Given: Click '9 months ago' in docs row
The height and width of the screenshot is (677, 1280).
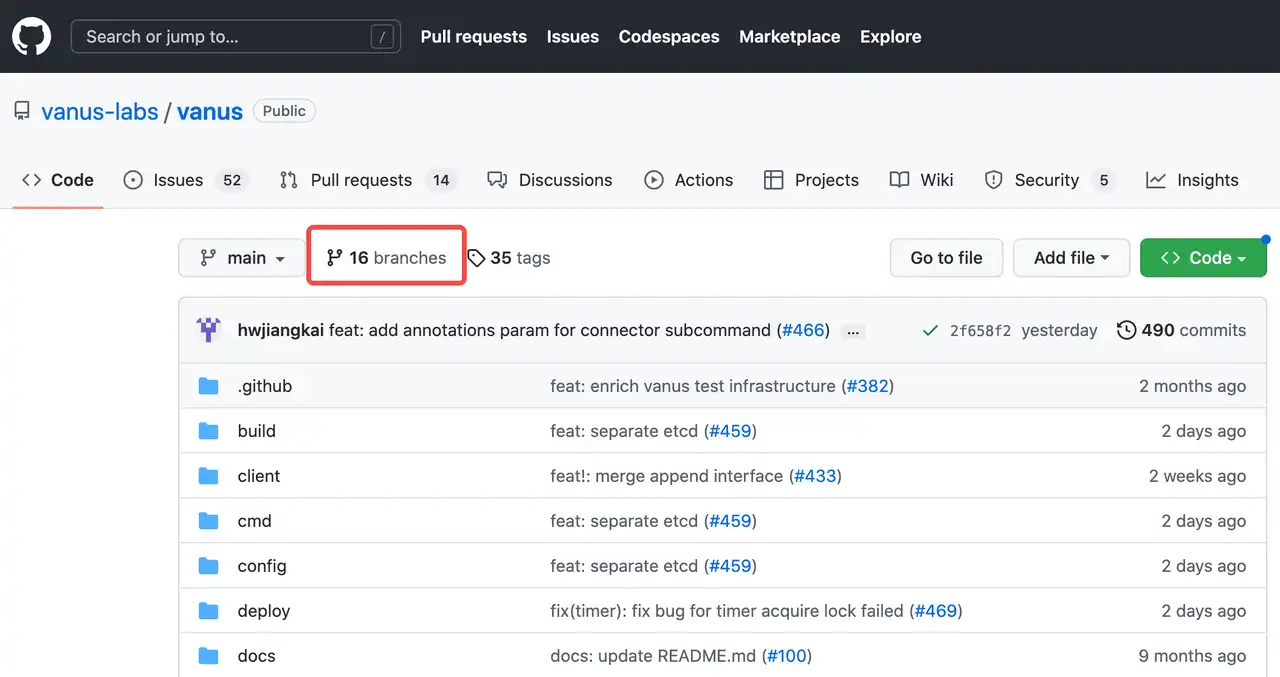Looking at the screenshot, I should [x=1192, y=656].
